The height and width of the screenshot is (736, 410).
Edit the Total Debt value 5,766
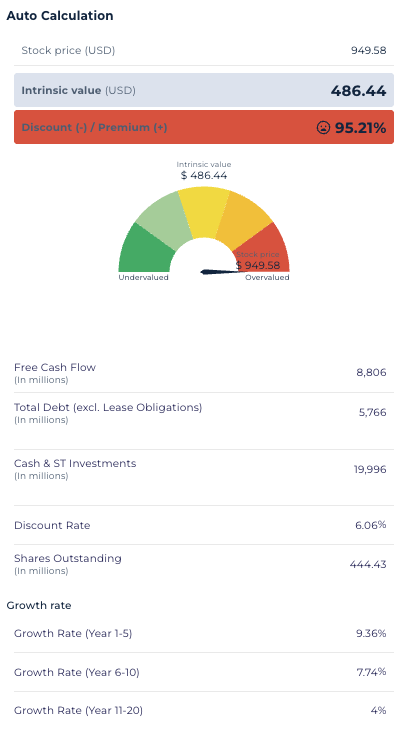pyautogui.click(x=372, y=413)
